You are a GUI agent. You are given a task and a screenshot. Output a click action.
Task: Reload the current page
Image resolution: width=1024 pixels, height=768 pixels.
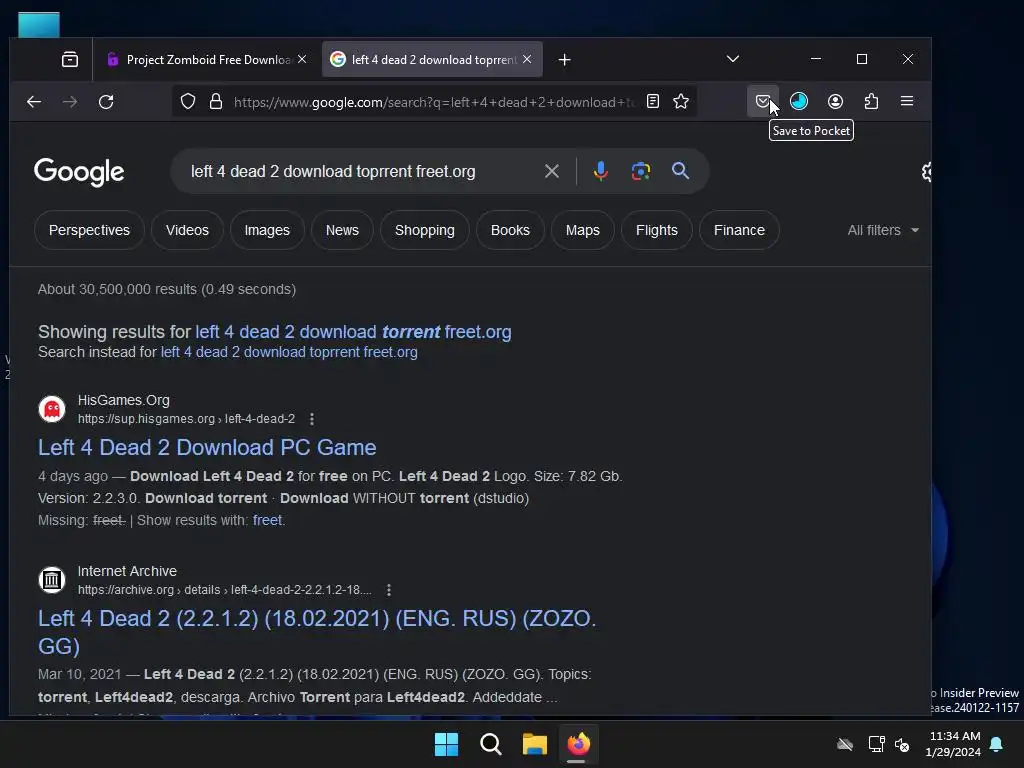tap(106, 102)
